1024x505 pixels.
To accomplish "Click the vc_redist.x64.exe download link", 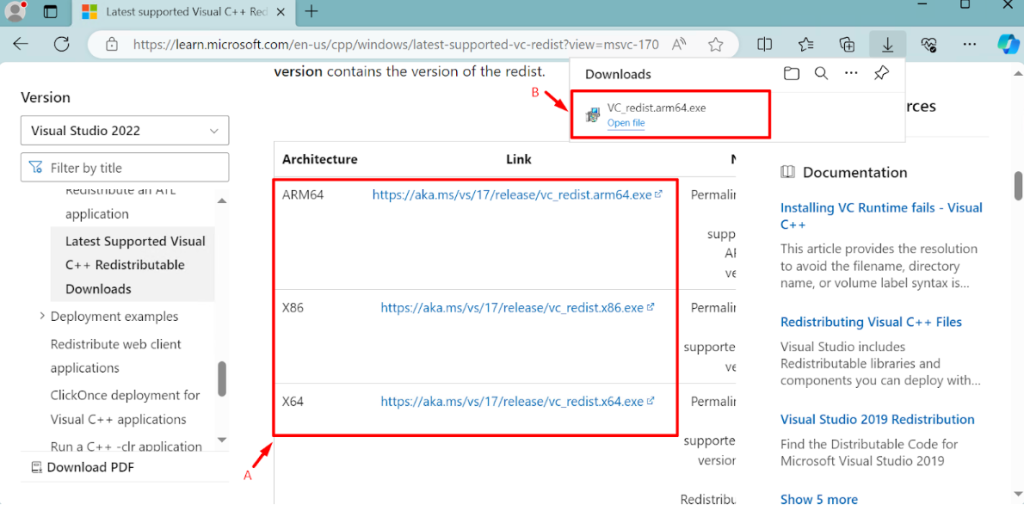I will click(512, 401).
